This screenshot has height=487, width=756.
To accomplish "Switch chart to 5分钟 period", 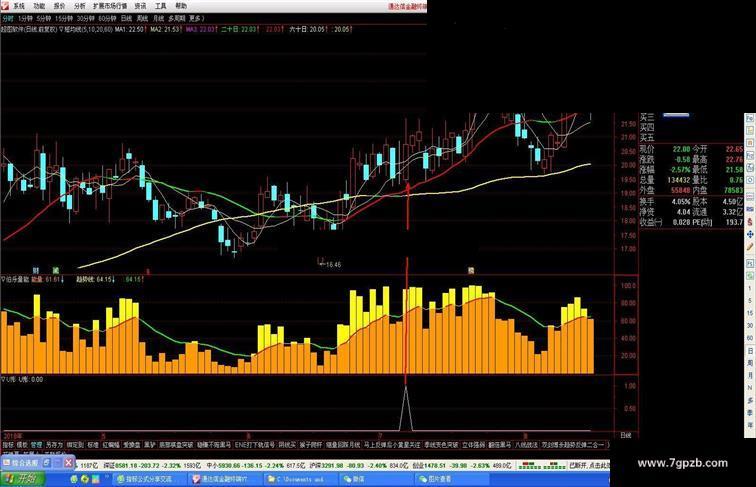I will [x=43, y=18].
